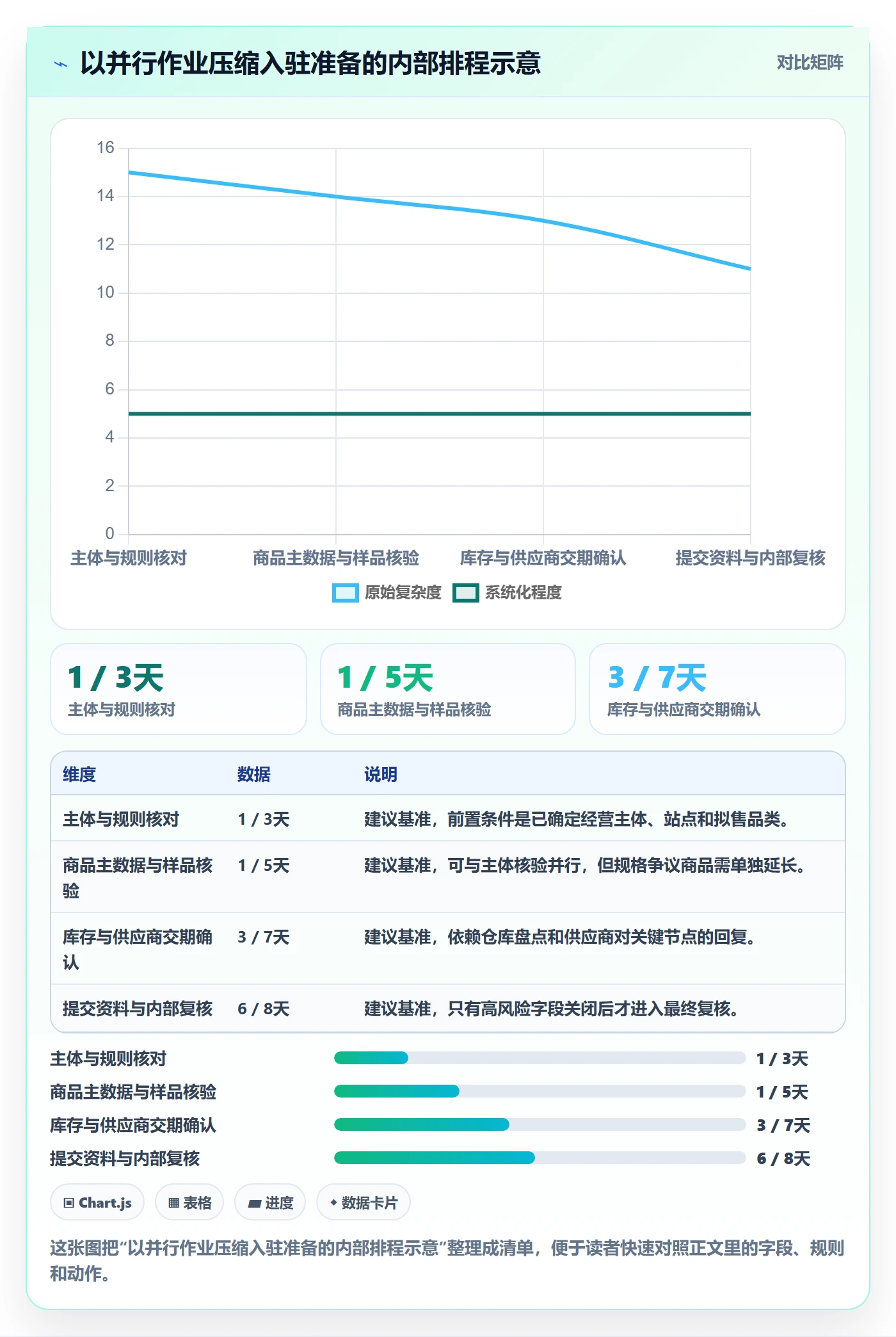Select table cell 库存与供应商交期确认
This screenshot has width=896, height=1337.
pyautogui.click(x=138, y=950)
